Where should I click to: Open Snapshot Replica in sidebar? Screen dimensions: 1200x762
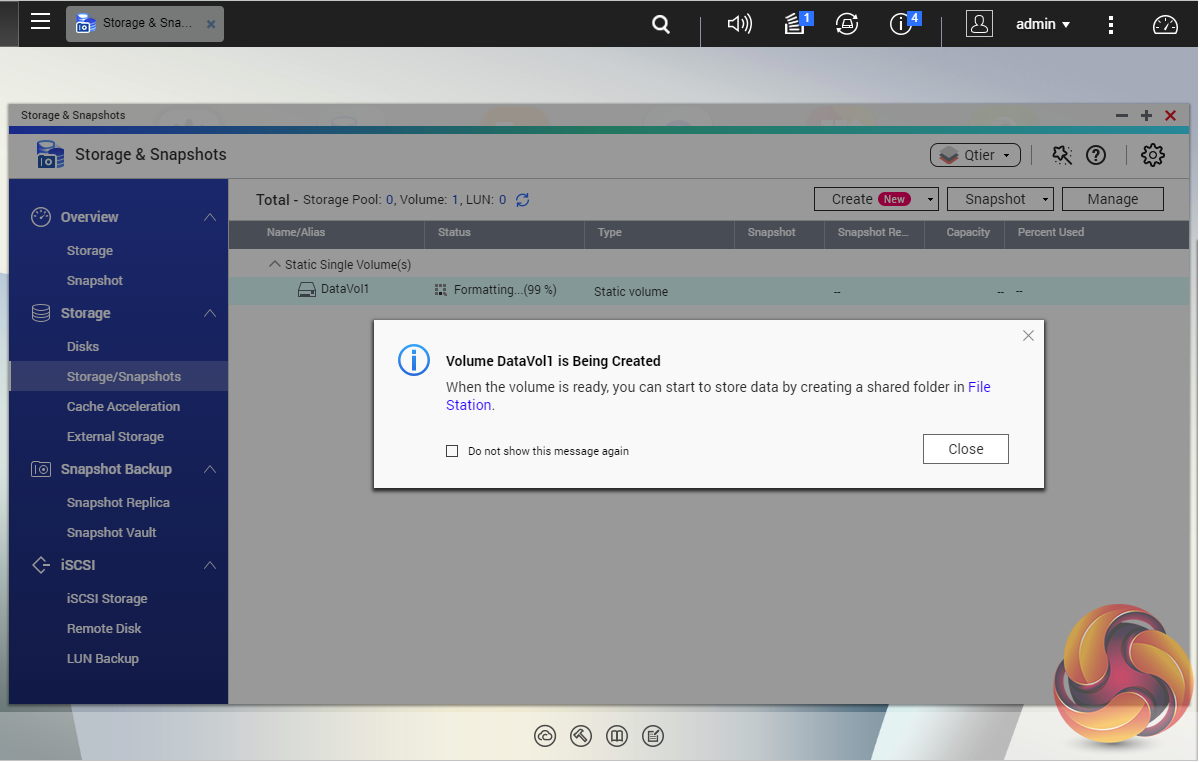(x=118, y=503)
